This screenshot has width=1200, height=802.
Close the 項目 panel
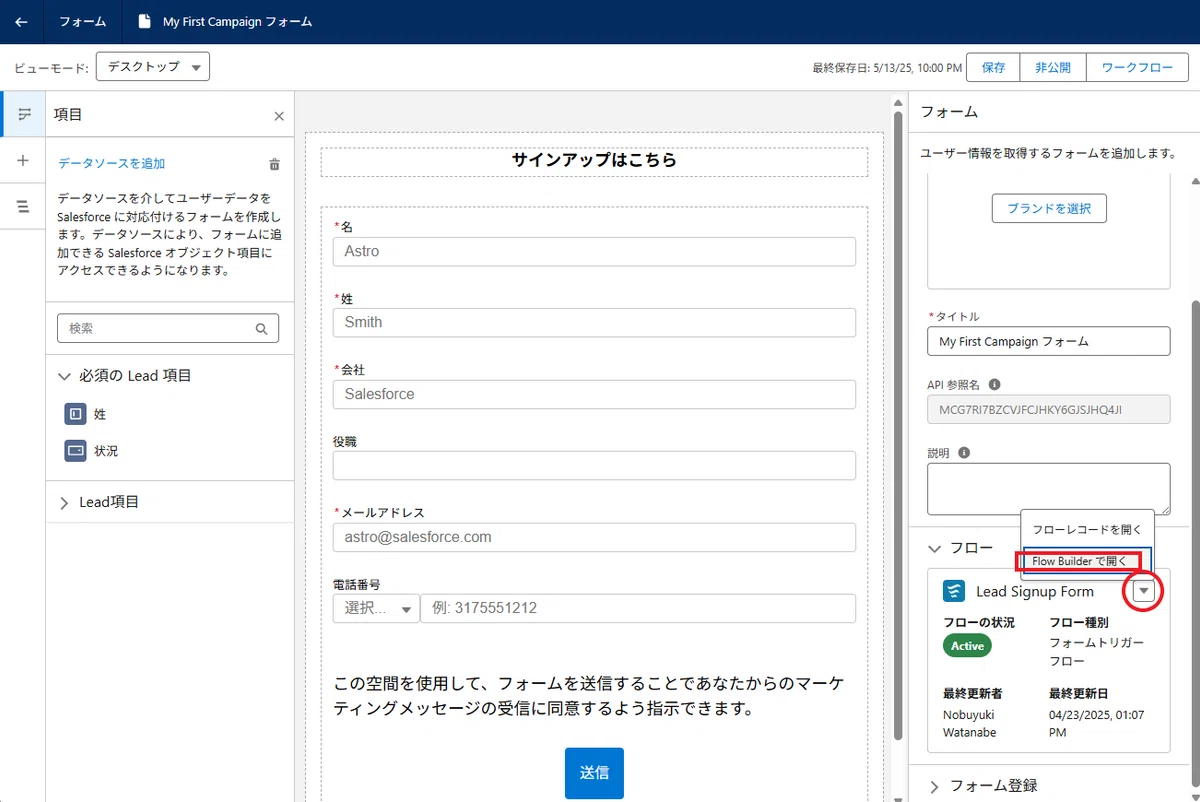tap(279, 116)
